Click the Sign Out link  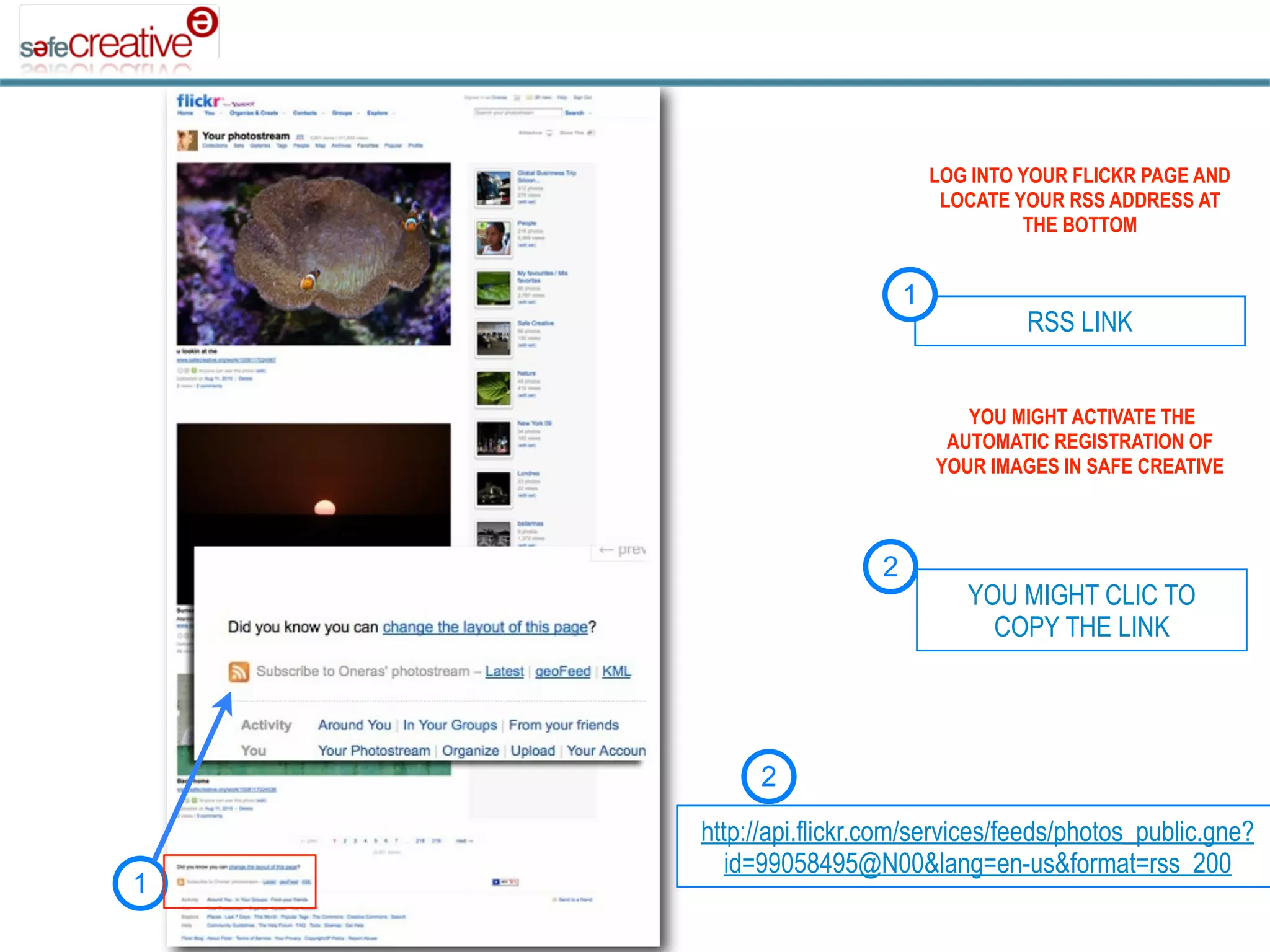(582, 97)
